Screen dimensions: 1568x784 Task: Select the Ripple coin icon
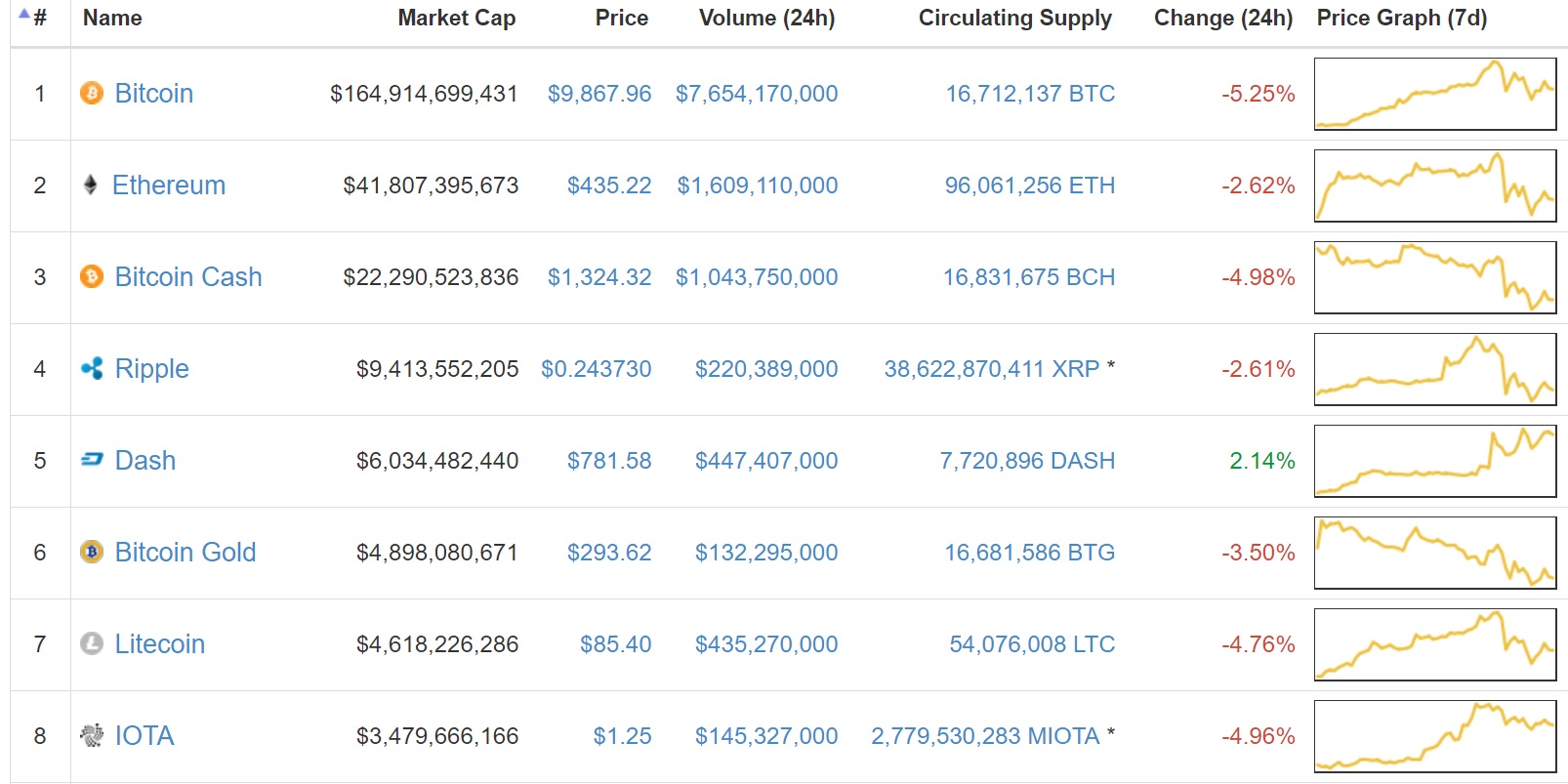click(91, 369)
